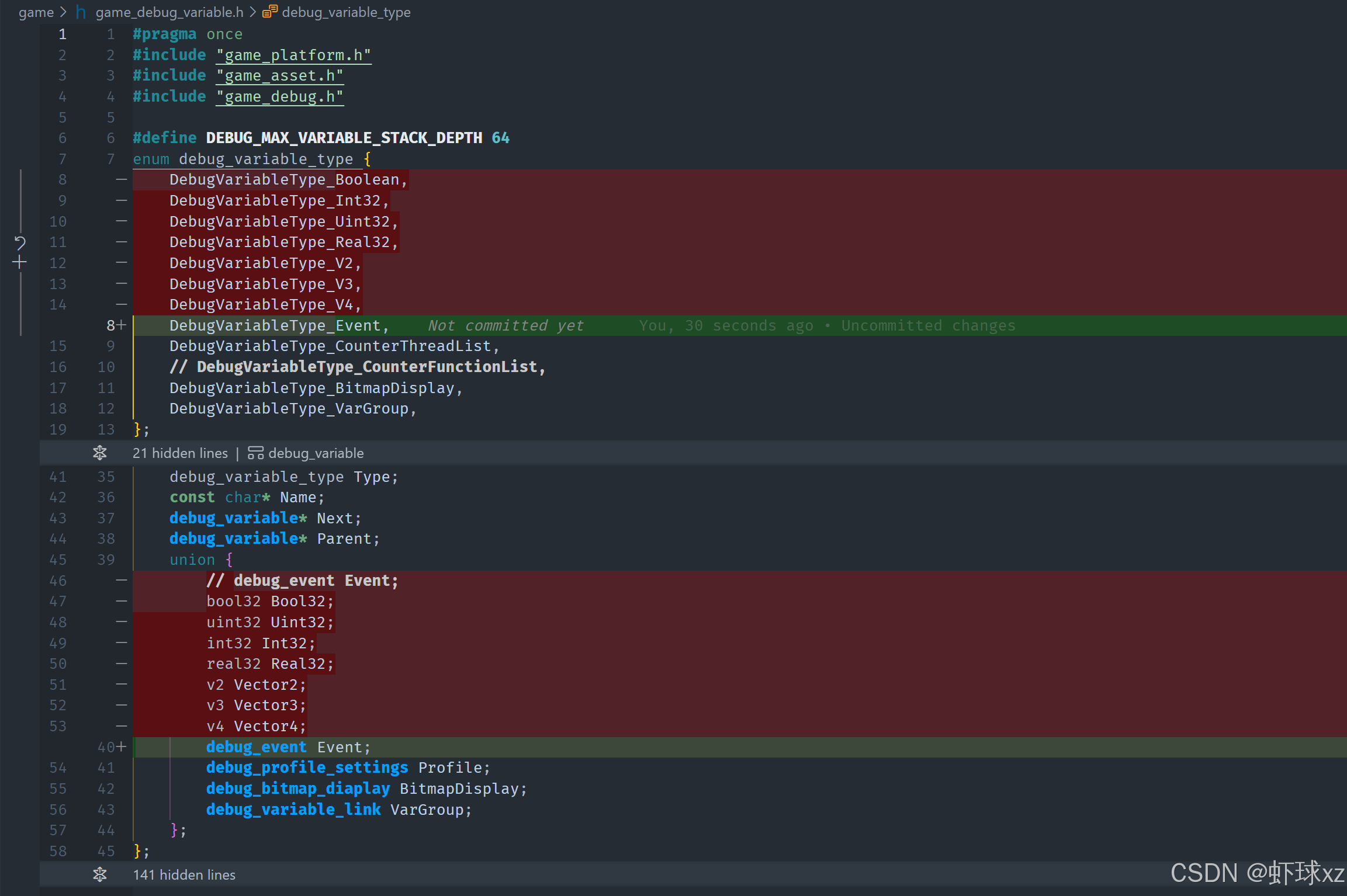Click the debug_variable struct icon in folded bar
The width and height of the screenshot is (1347, 896).
click(255, 453)
